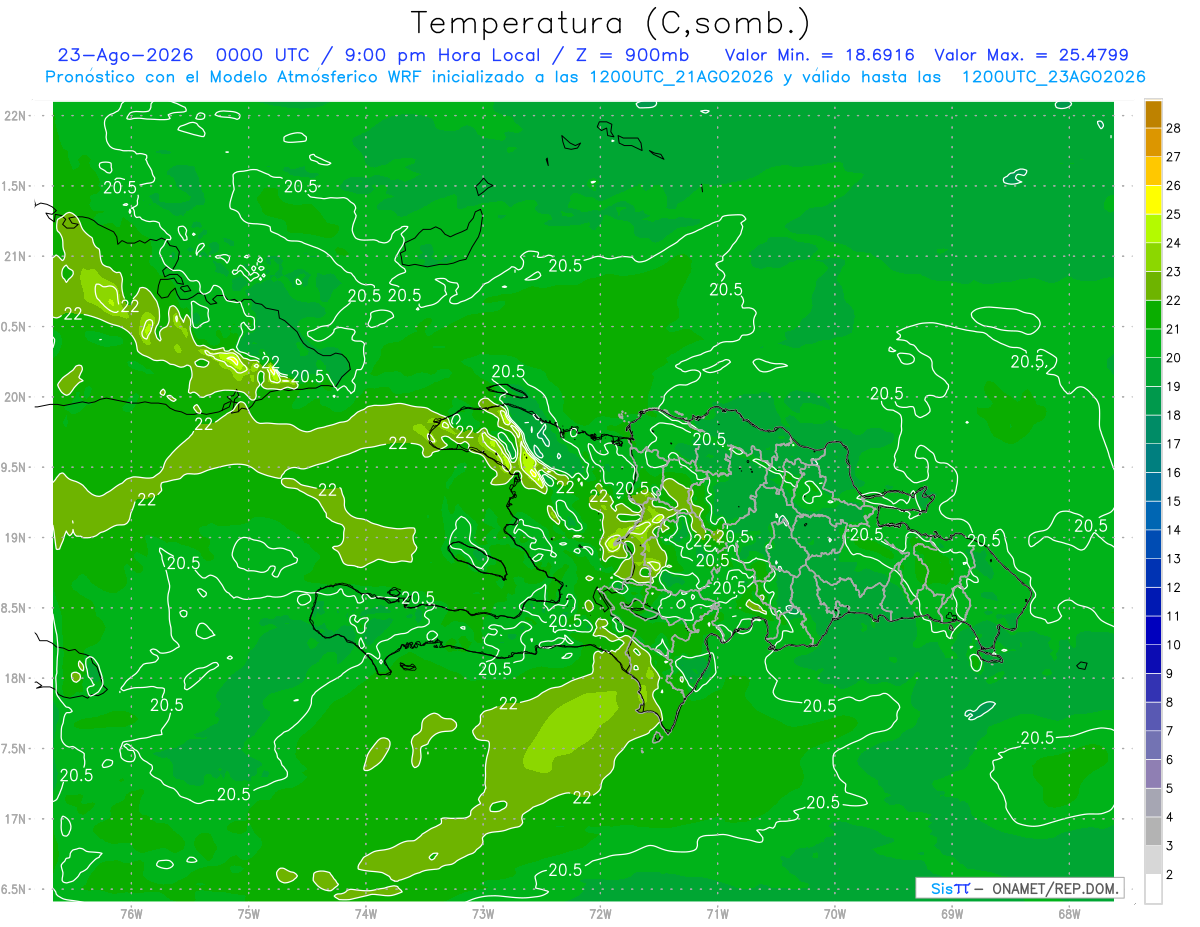Viewport: 1200px width, 927px height.
Task: Click the "70W" longitude axis label
Action: tap(835, 914)
